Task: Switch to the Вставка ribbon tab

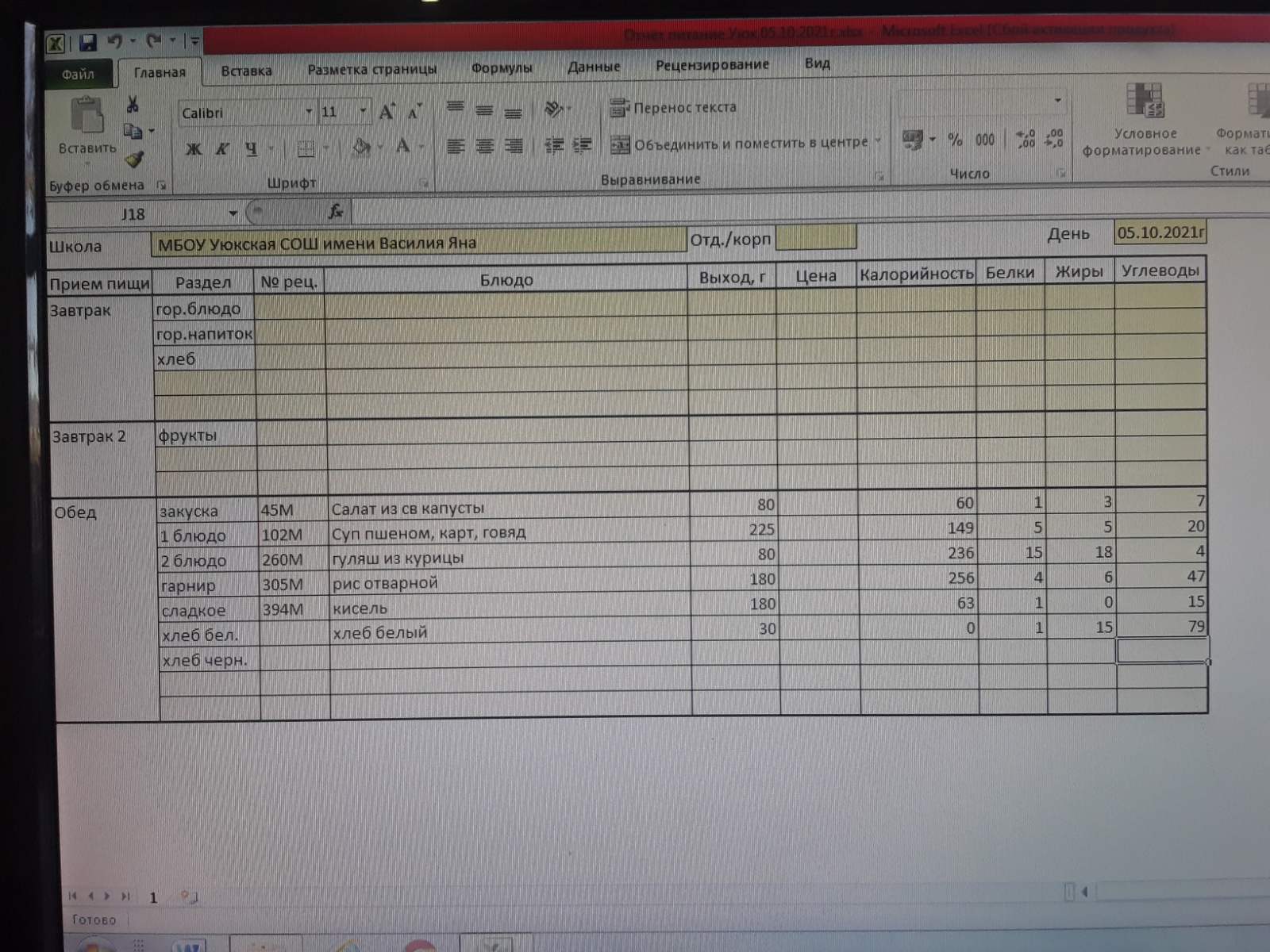Action: pos(246,71)
